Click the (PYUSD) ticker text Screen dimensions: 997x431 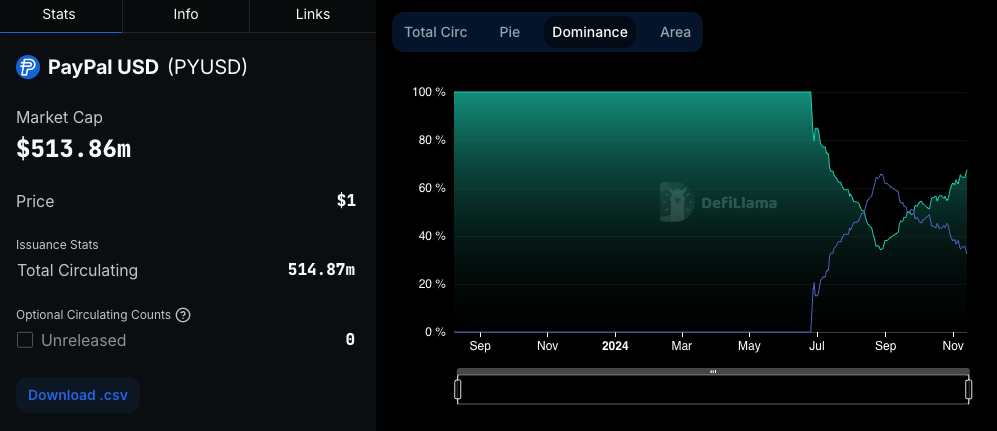pyautogui.click(x=207, y=67)
